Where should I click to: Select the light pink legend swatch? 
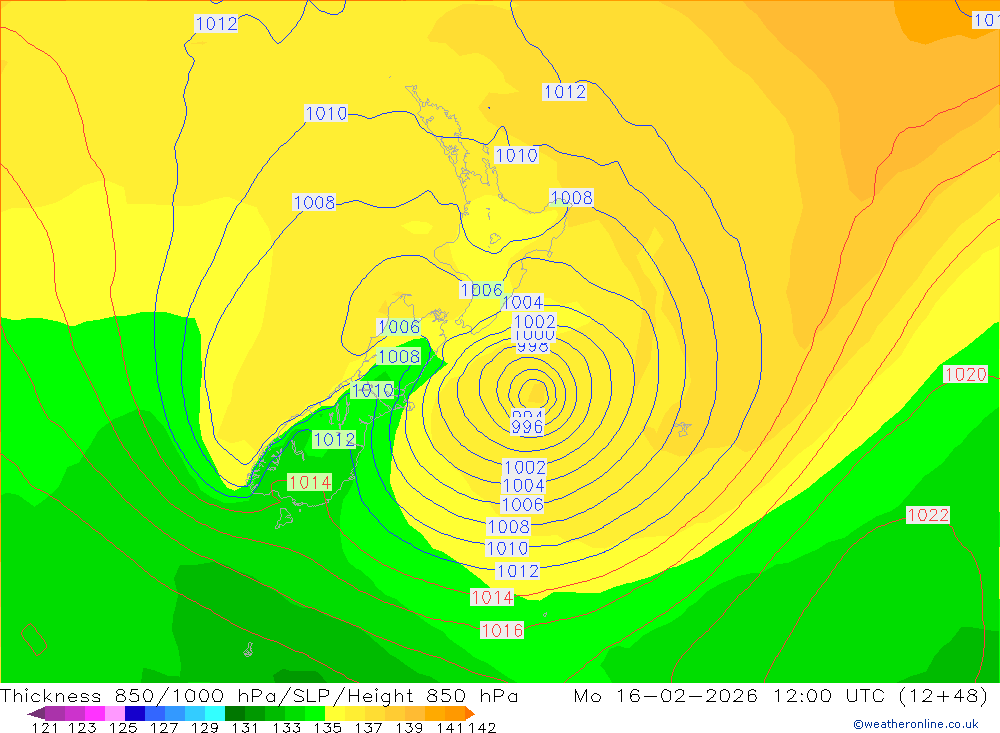[115, 713]
